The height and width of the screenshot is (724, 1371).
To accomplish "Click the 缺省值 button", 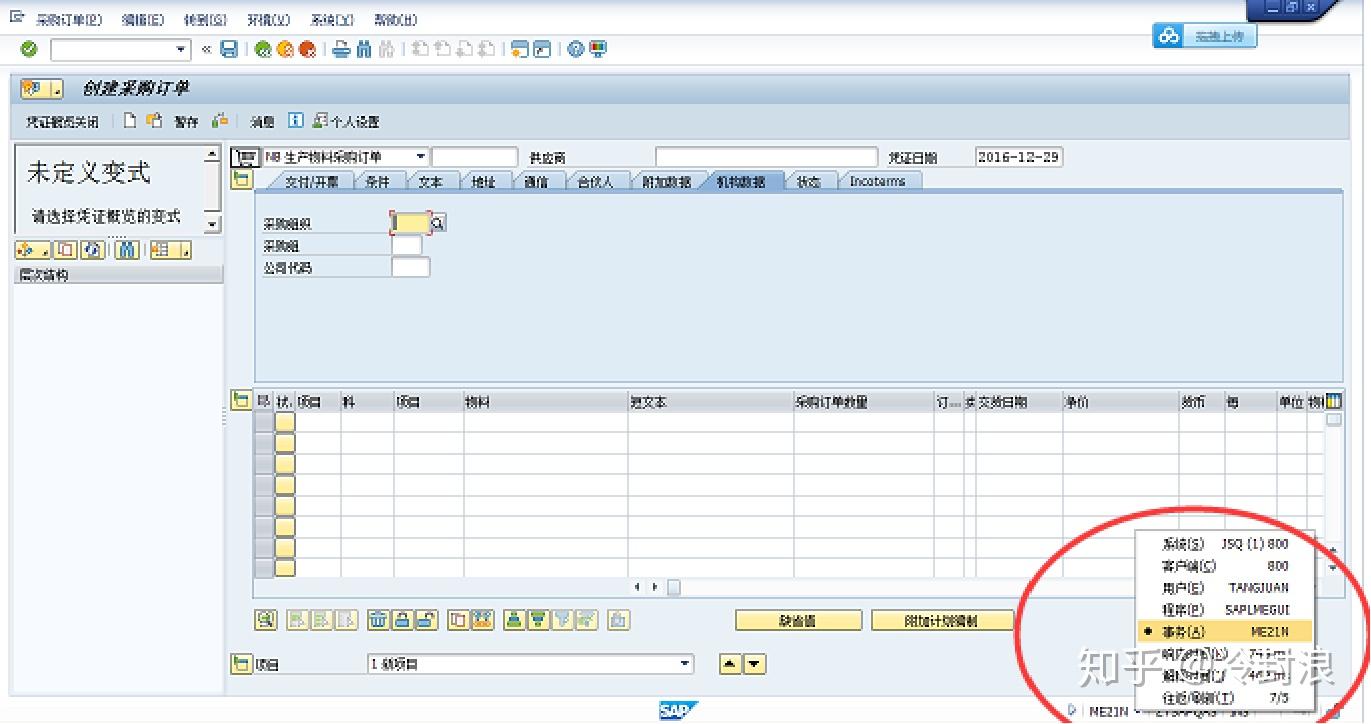I will [797, 620].
